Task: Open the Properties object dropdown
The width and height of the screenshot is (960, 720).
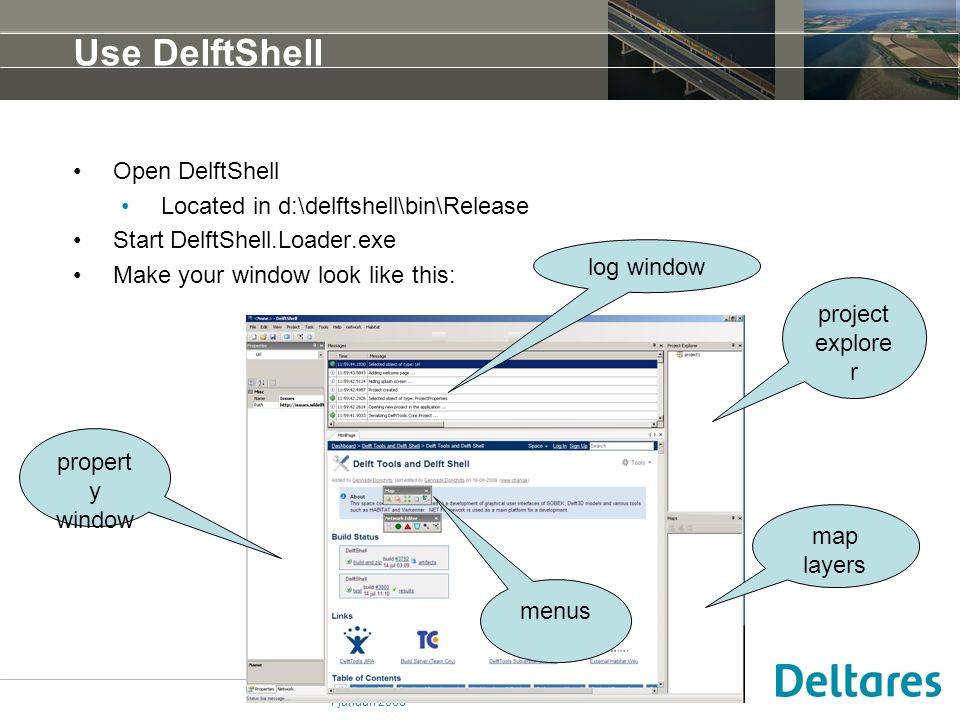Action: [x=321, y=354]
